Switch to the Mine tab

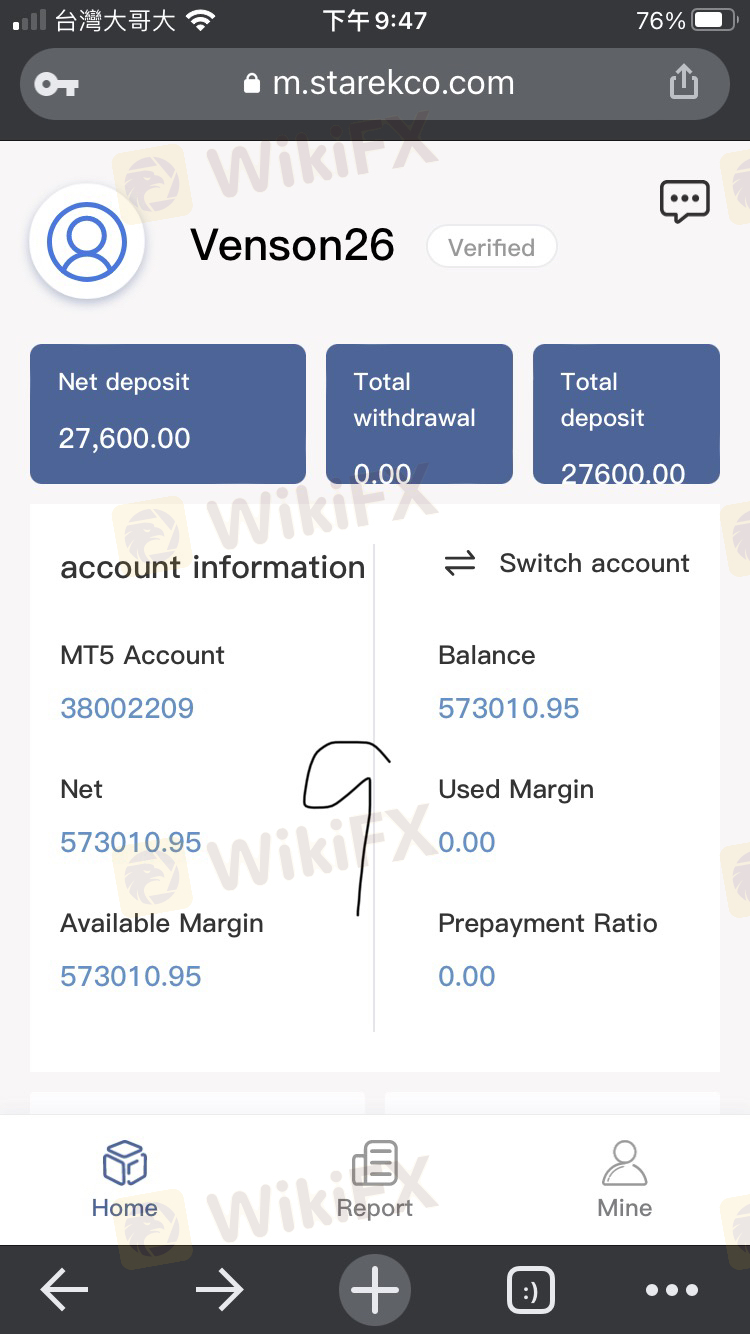624,1180
